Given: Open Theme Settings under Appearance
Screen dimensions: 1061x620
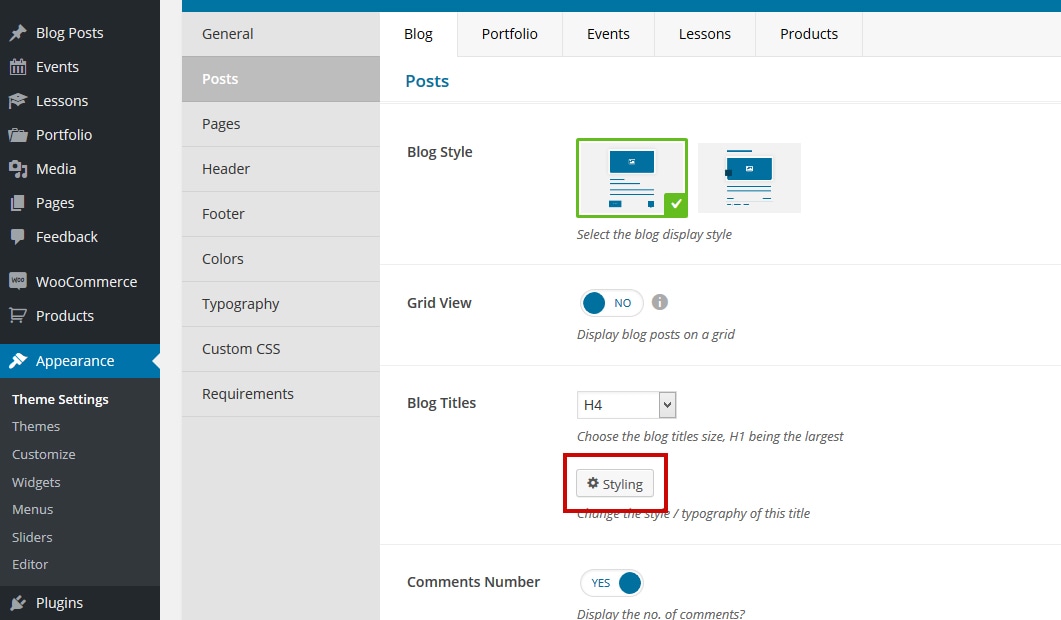Looking at the screenshot, I should point(60,399).
